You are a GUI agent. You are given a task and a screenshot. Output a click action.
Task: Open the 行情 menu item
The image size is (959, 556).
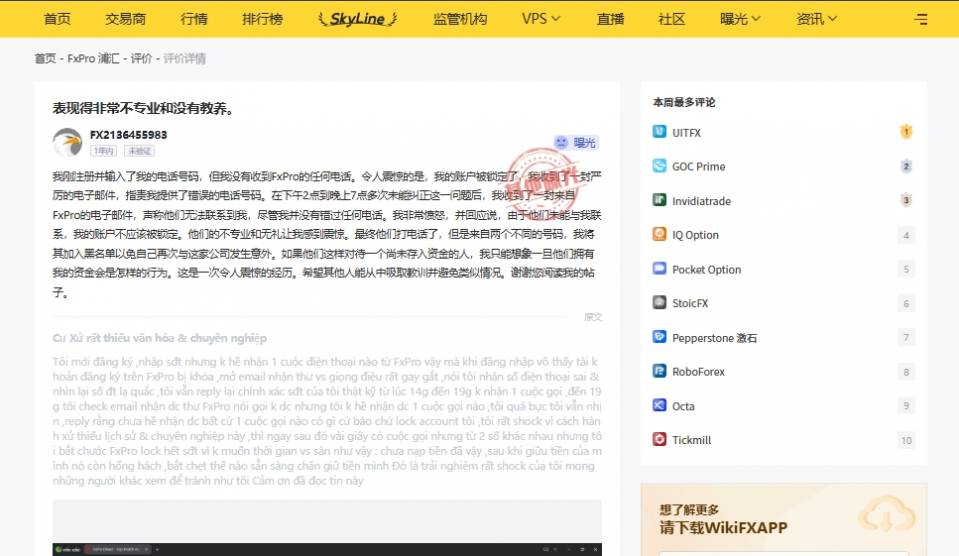pyautogui.click(x=194, y=19)
